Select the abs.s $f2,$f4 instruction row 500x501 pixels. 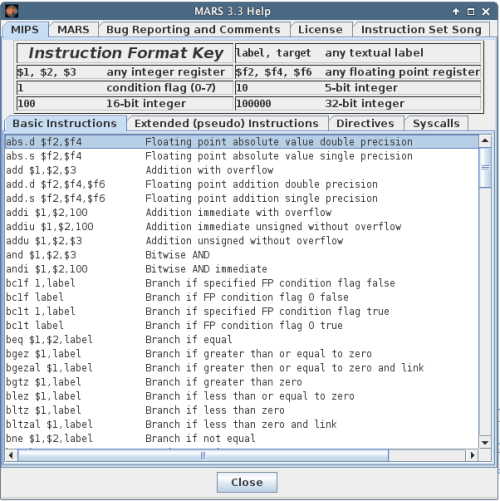tap(242, 156)
